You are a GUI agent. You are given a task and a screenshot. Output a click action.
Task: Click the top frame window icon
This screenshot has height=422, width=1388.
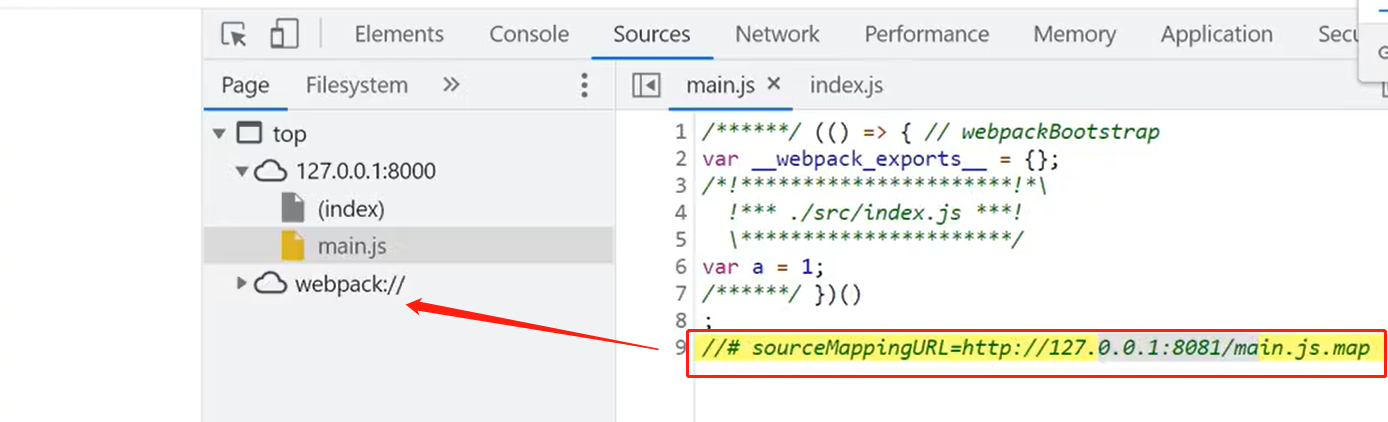coord(250,134)
